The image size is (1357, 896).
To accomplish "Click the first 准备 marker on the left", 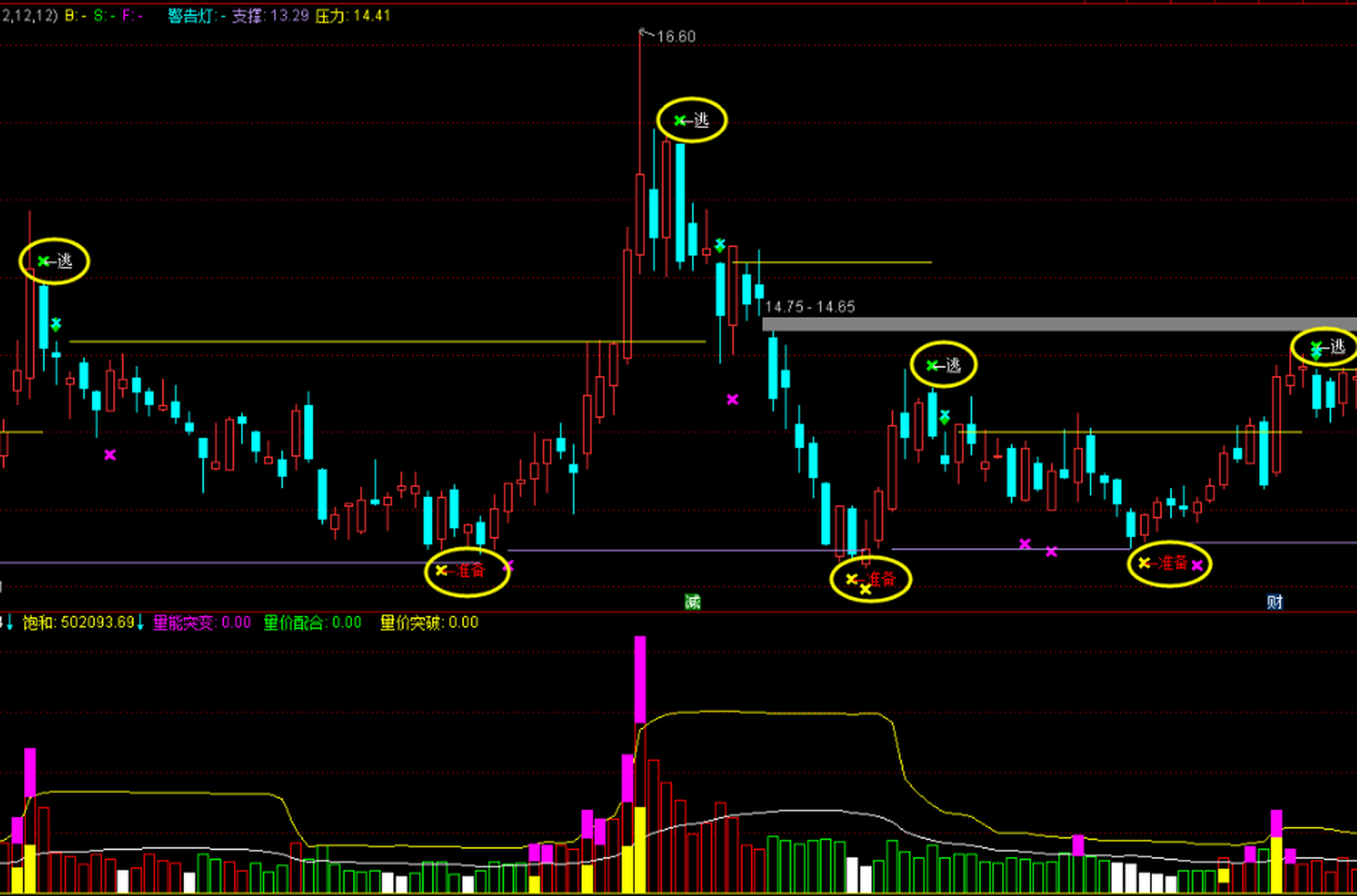I will point(467,570).
